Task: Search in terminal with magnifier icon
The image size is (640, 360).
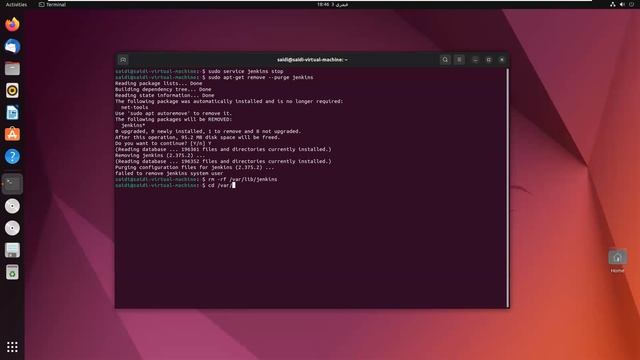Action: [445, 60]
